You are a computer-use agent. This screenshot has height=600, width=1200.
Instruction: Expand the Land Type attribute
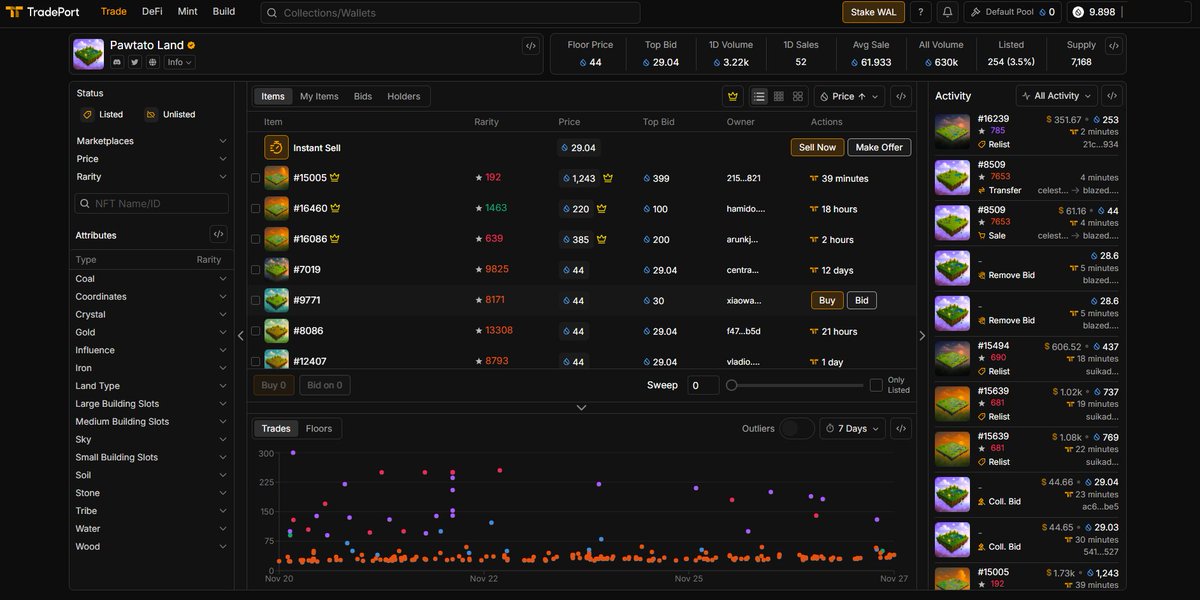click(x=152, y=386)
